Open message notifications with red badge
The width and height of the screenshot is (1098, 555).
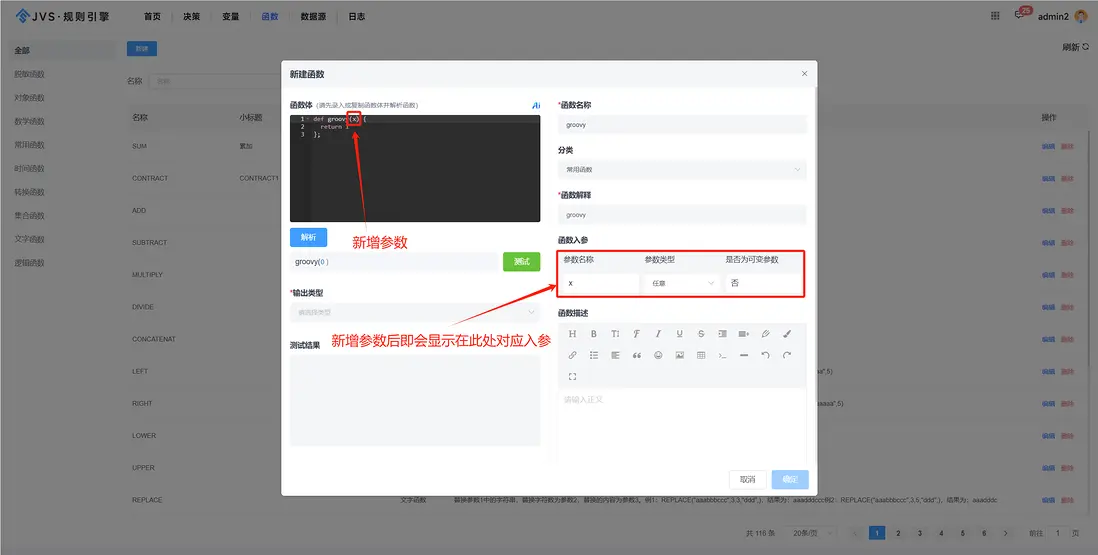coord(1020,15)
